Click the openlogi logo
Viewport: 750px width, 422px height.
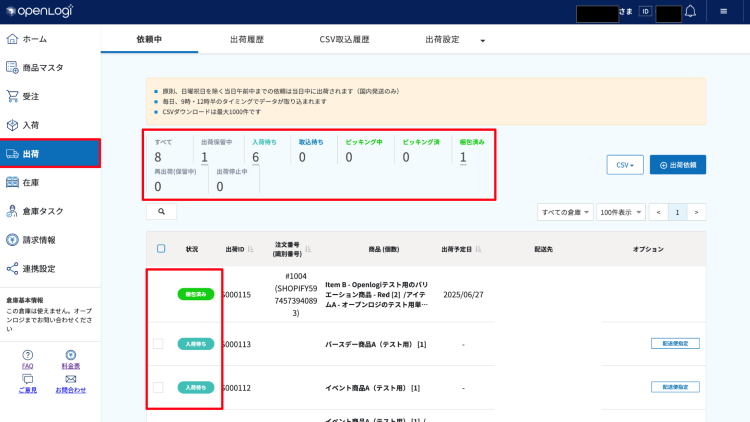40,11
